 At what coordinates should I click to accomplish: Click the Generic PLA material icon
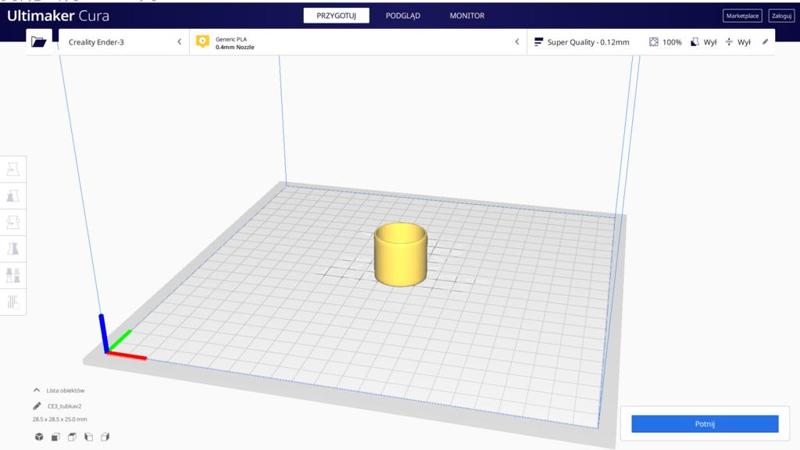203,41
